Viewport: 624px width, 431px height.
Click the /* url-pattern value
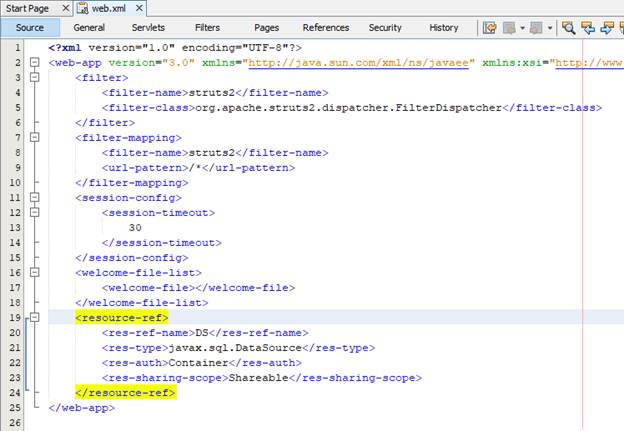pyautogui.click(x=195, y=168)
